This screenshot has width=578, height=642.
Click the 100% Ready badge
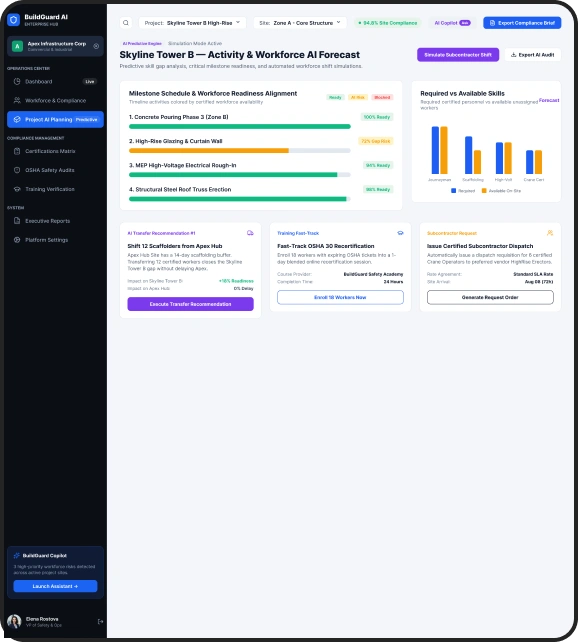pos(377,117)
